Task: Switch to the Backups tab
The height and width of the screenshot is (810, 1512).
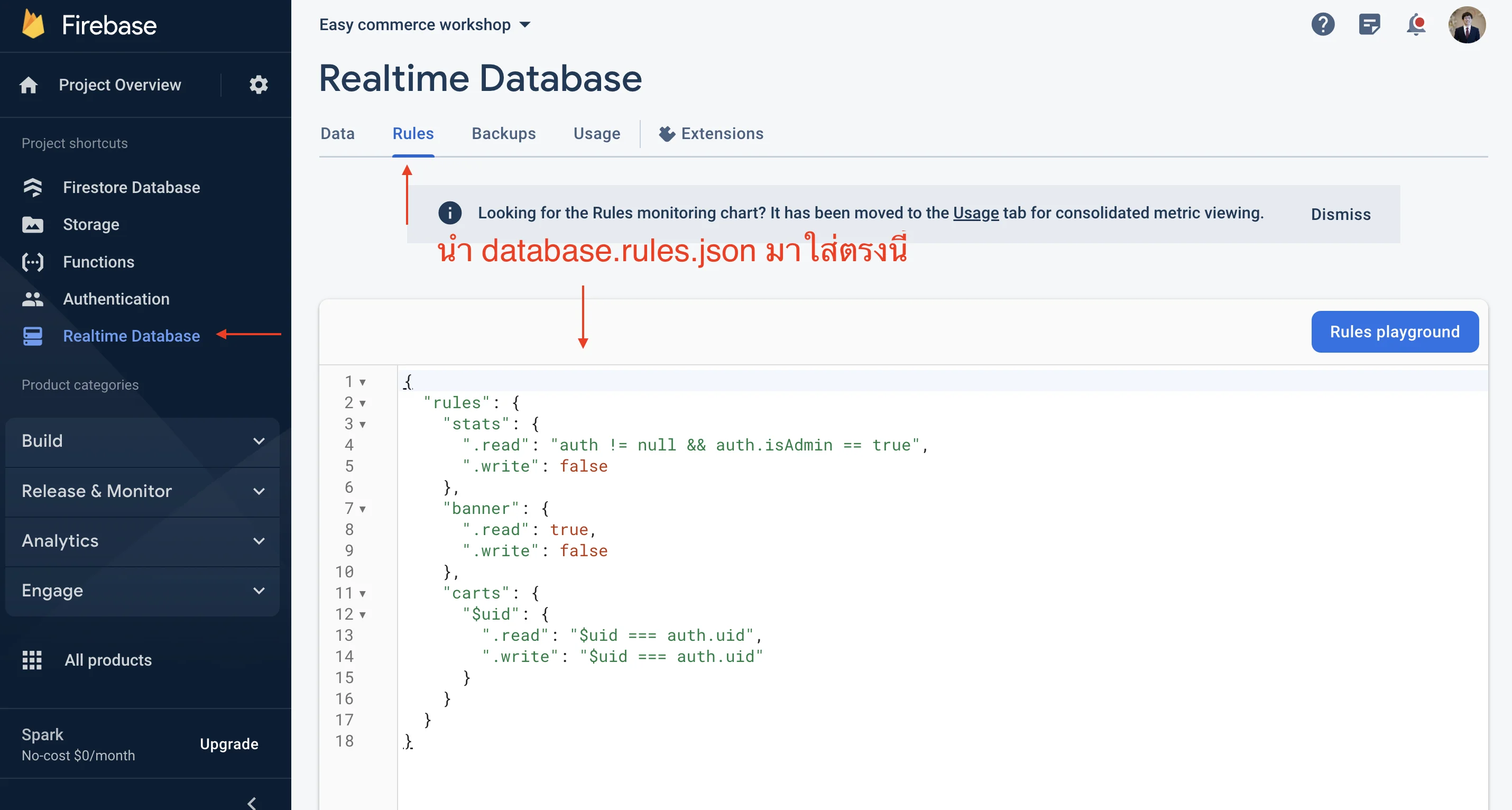Action: [504, 134]
